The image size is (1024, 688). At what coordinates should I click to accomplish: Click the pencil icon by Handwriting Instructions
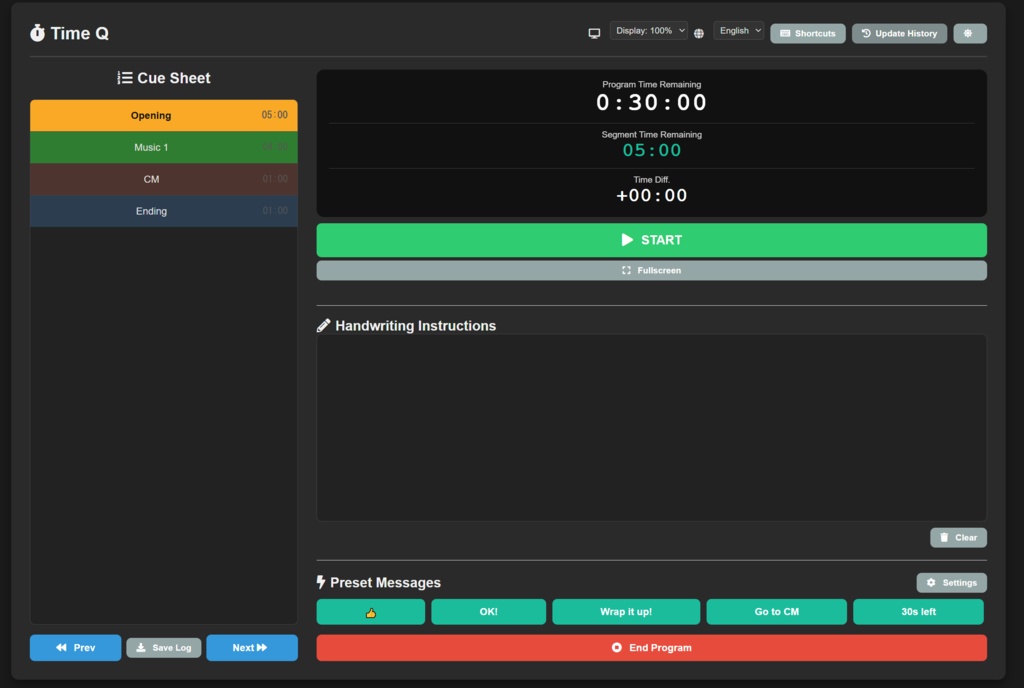(323, 326)
